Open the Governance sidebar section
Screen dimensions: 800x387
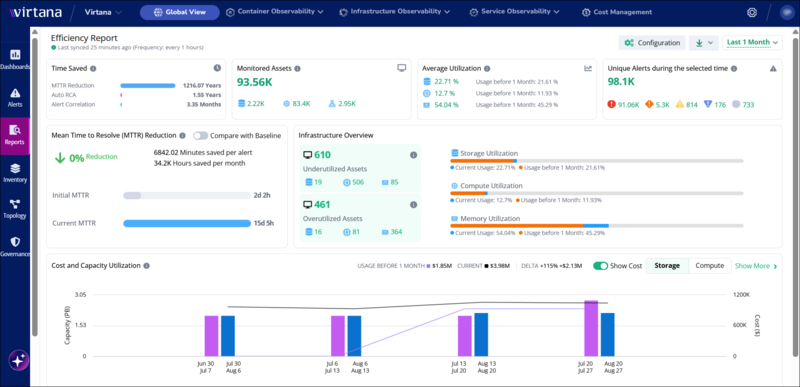(x=15, y=247)
